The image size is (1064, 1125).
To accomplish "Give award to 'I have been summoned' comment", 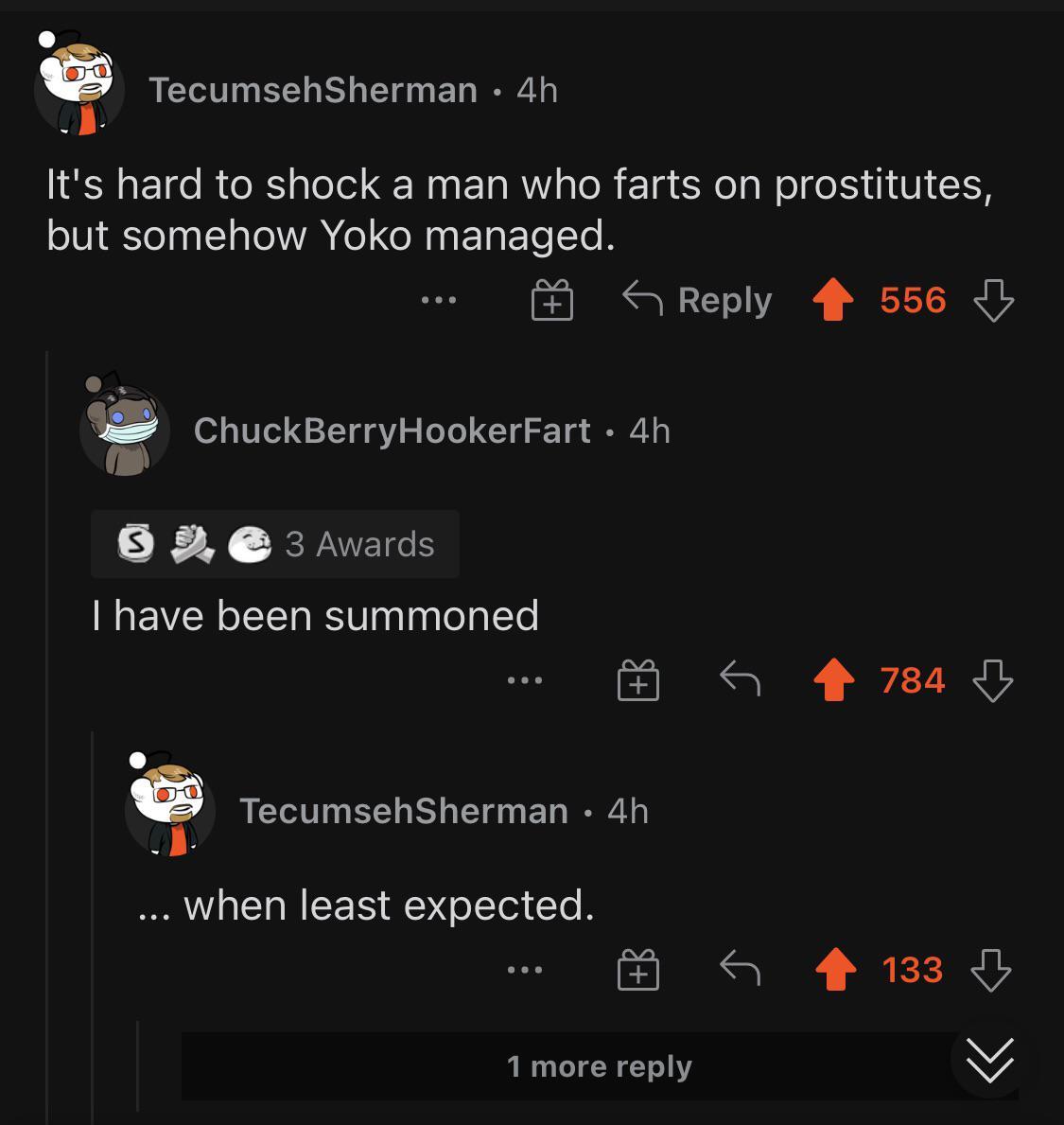I will coord(638,680).
